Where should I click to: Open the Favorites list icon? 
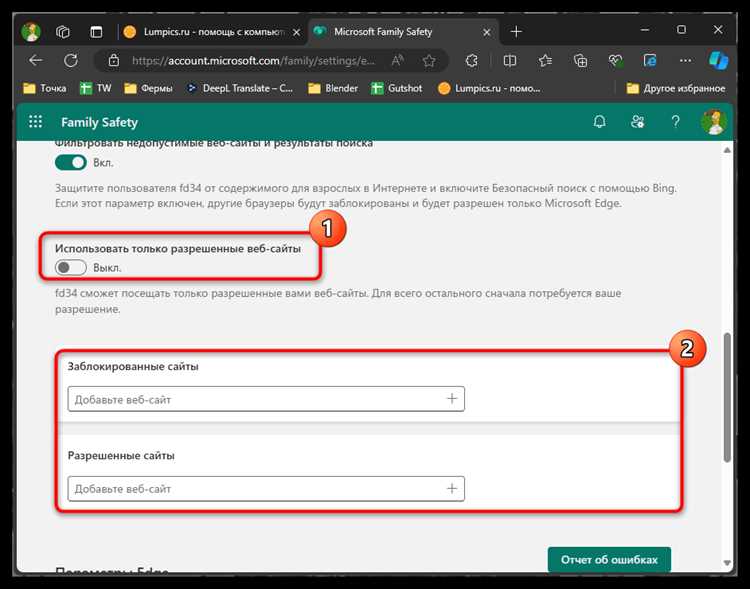click(x=545, y=60)
